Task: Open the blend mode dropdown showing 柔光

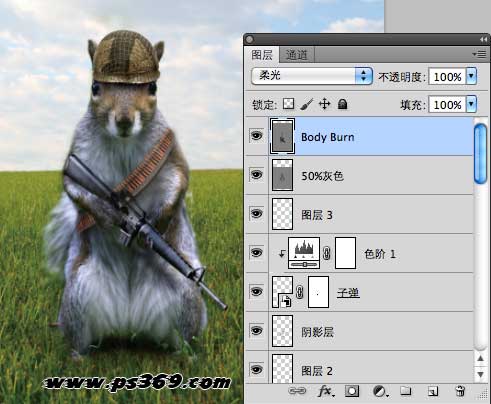Action: (312, 76)
